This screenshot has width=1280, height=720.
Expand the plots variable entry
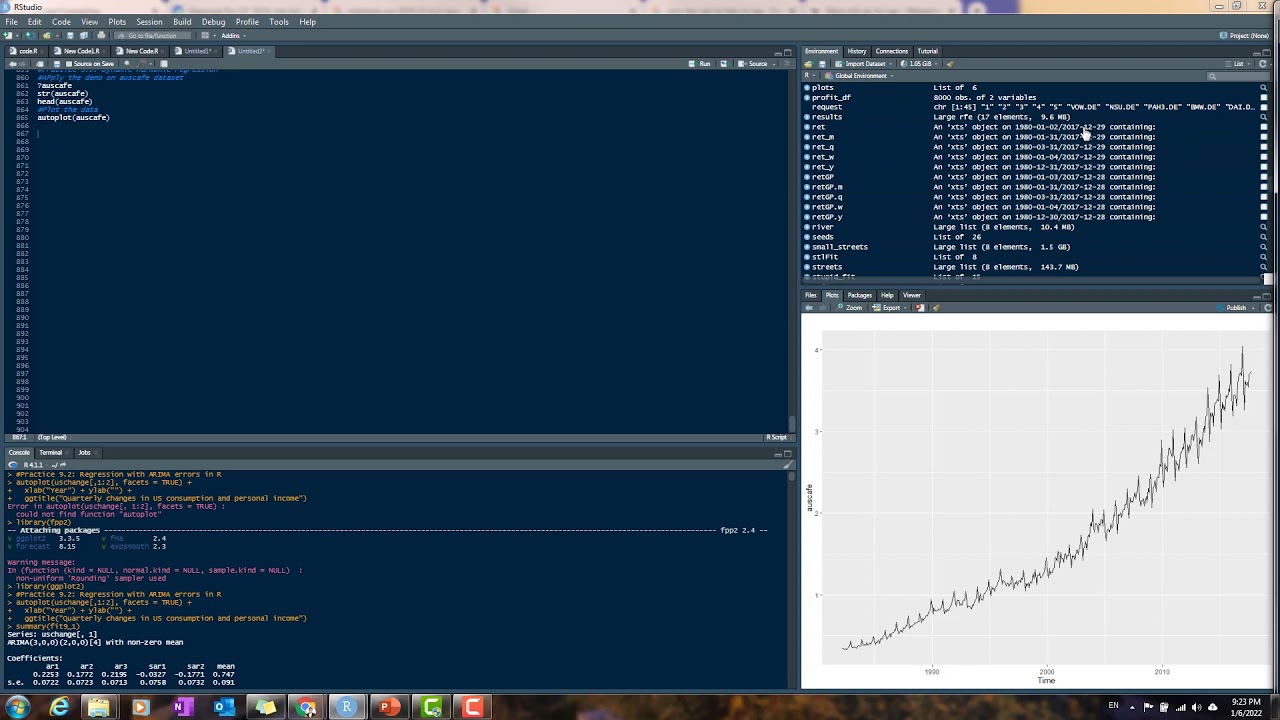click(807, 88)
